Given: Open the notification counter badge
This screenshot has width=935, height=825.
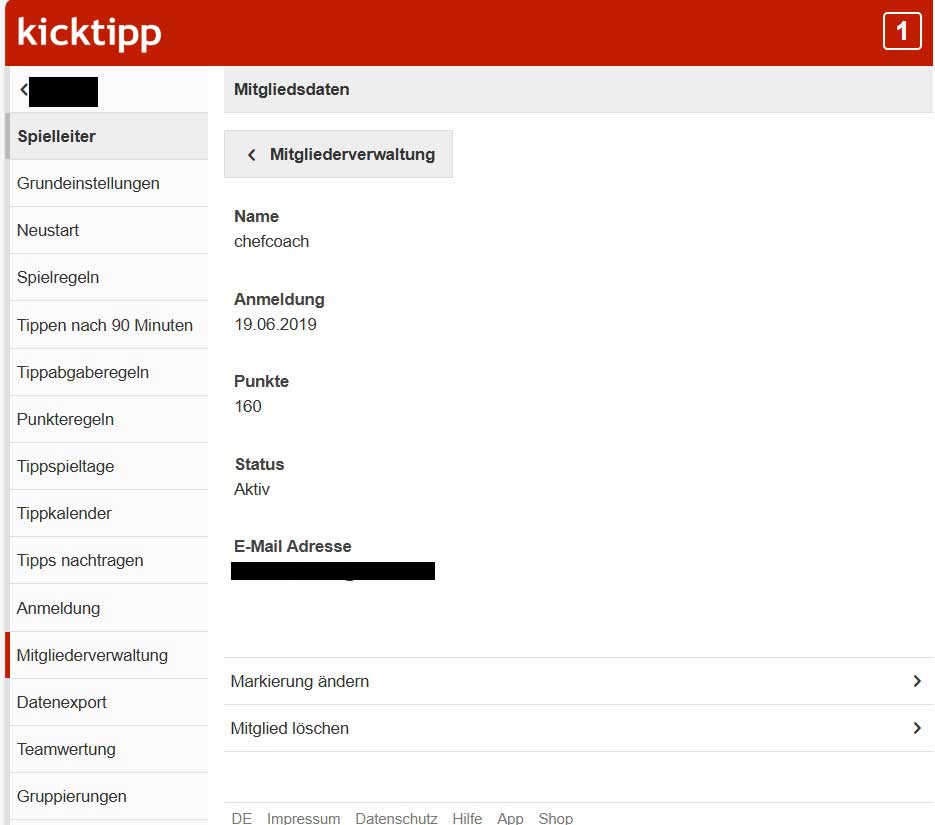Looking at the screenshot, I should tap(901, 32).
